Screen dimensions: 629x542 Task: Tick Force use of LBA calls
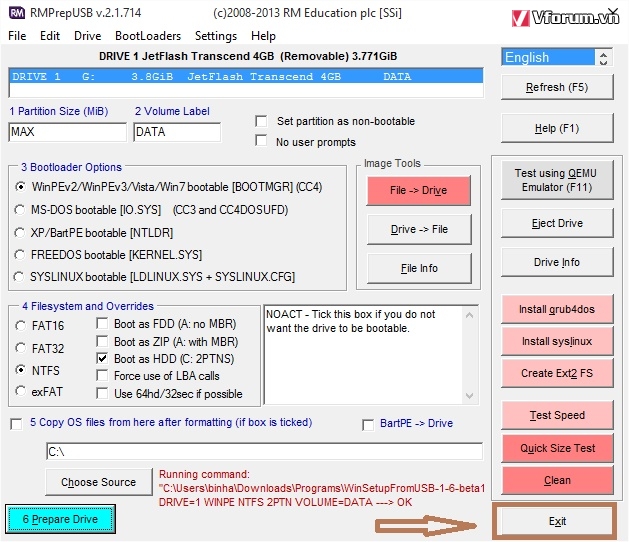(x=102, y=376)
